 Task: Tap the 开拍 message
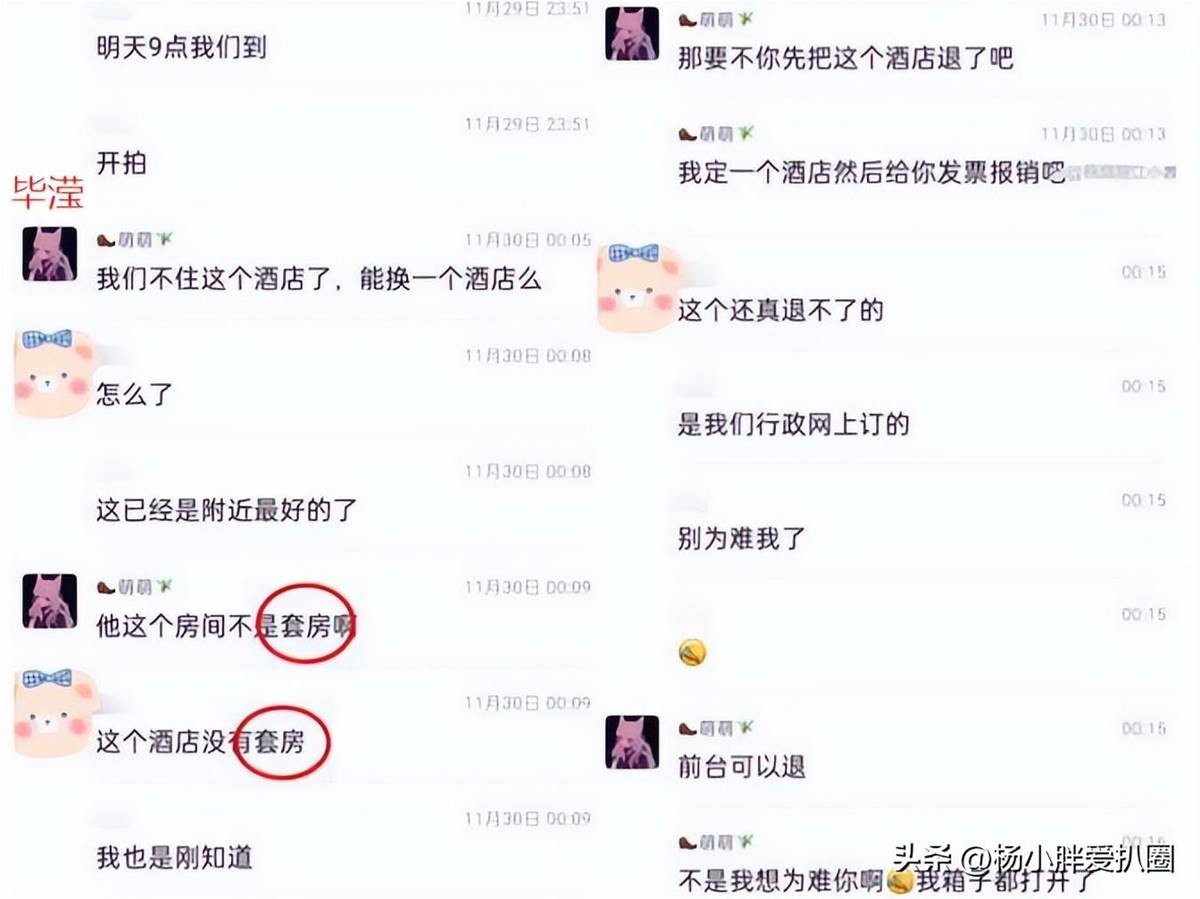pyautogui.click(x=121, y=162)
